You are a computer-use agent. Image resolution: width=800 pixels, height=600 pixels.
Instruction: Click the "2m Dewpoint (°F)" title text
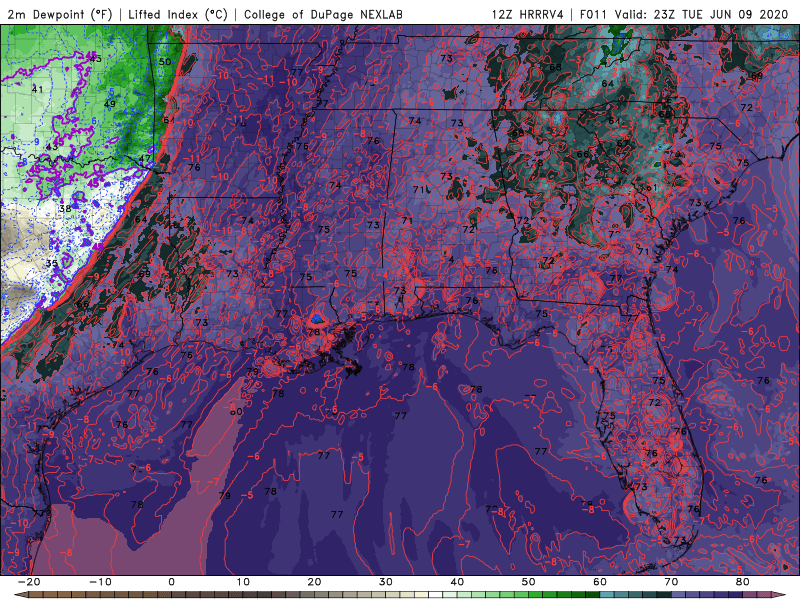point(60,14)
